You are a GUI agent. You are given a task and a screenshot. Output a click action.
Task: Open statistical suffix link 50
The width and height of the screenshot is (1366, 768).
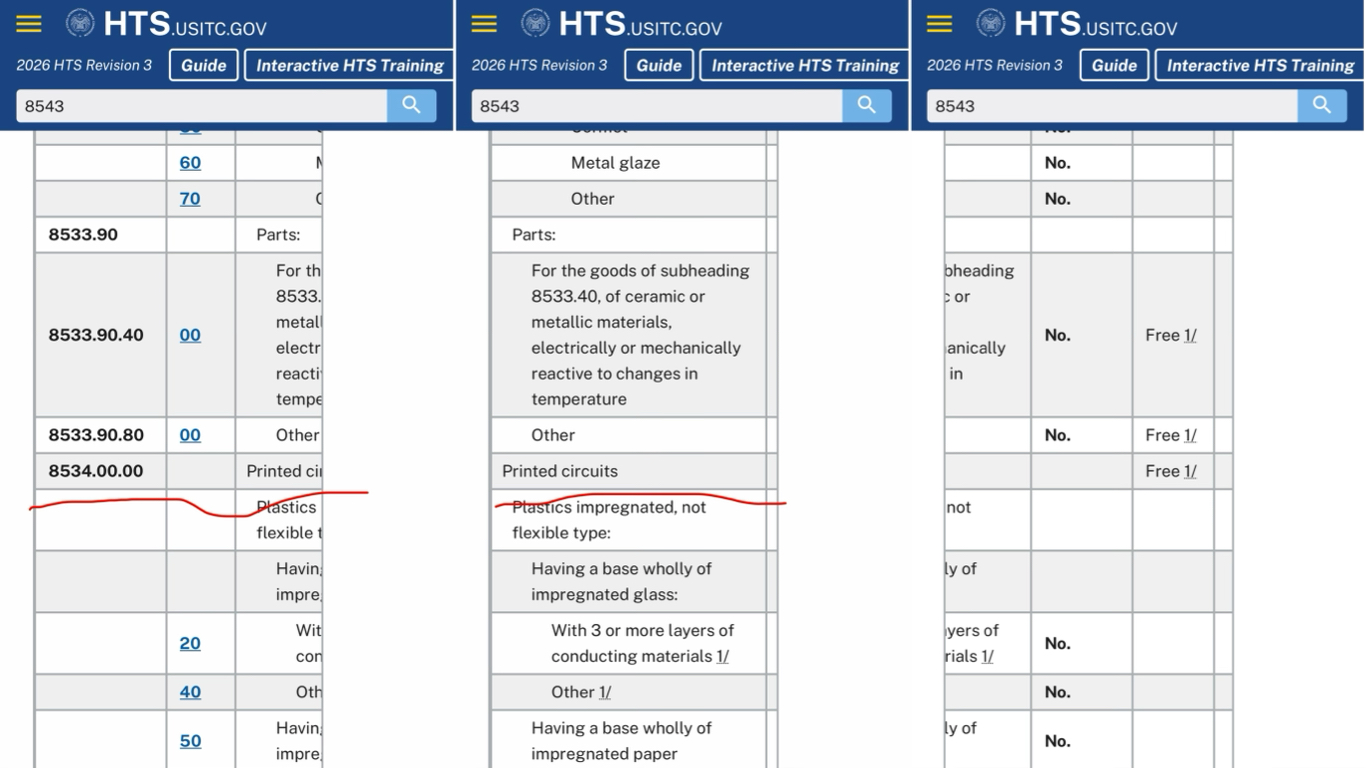pos(190,741)
